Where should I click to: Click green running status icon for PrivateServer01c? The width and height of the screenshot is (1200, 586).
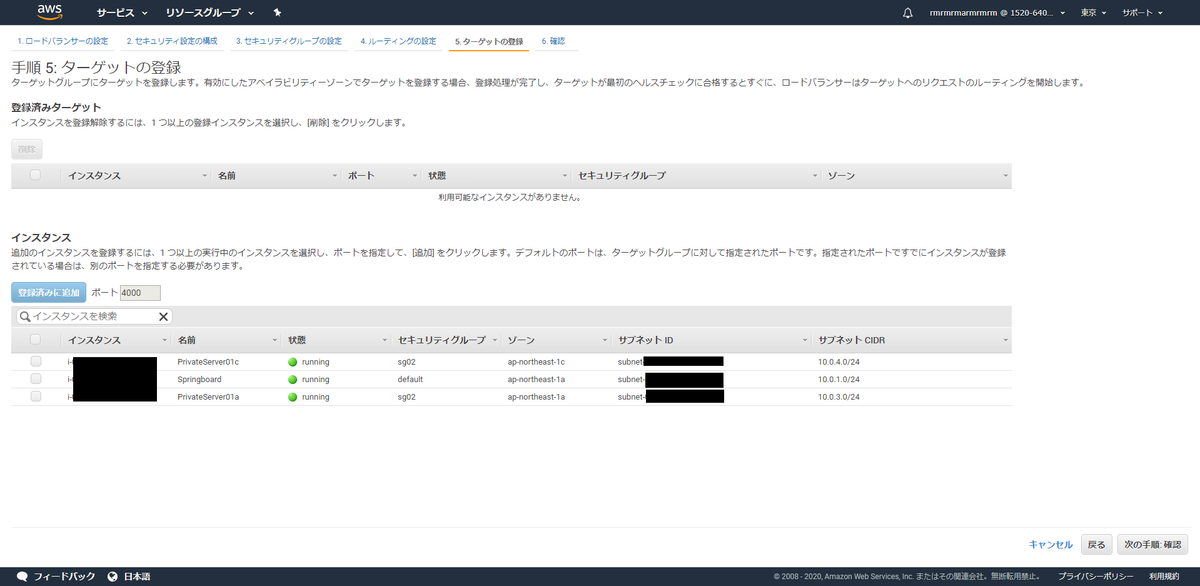[293, 362]
